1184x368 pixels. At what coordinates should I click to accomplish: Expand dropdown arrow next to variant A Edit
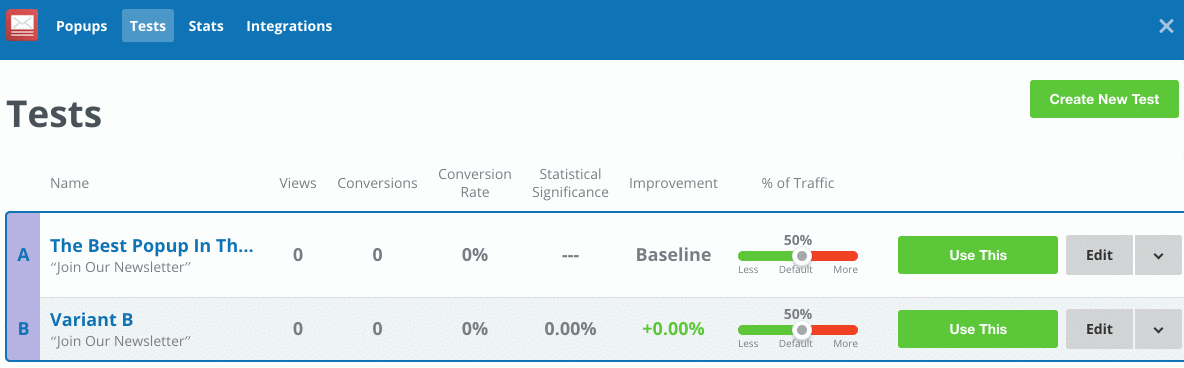click(x=1158, y=255)
